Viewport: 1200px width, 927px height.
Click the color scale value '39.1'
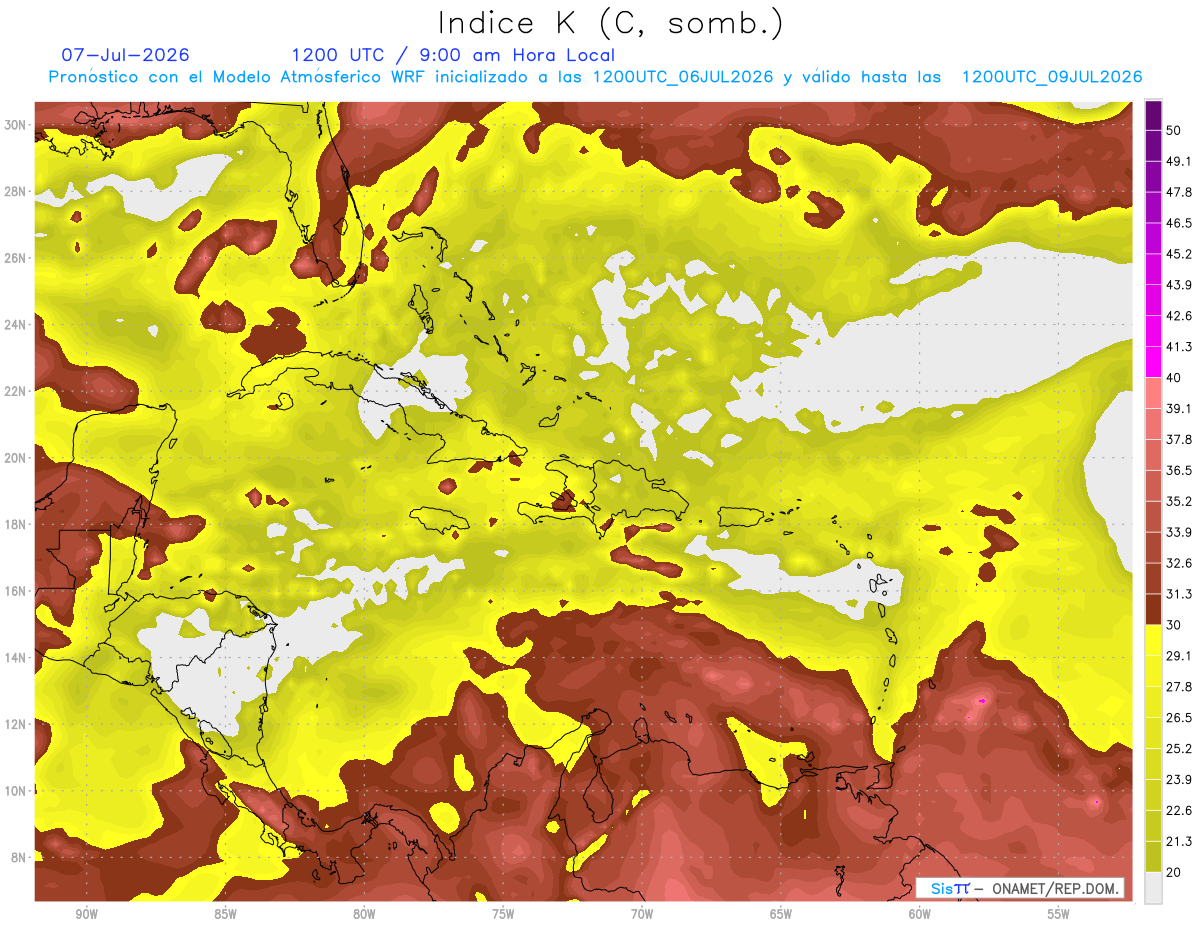click(1179, 409)
